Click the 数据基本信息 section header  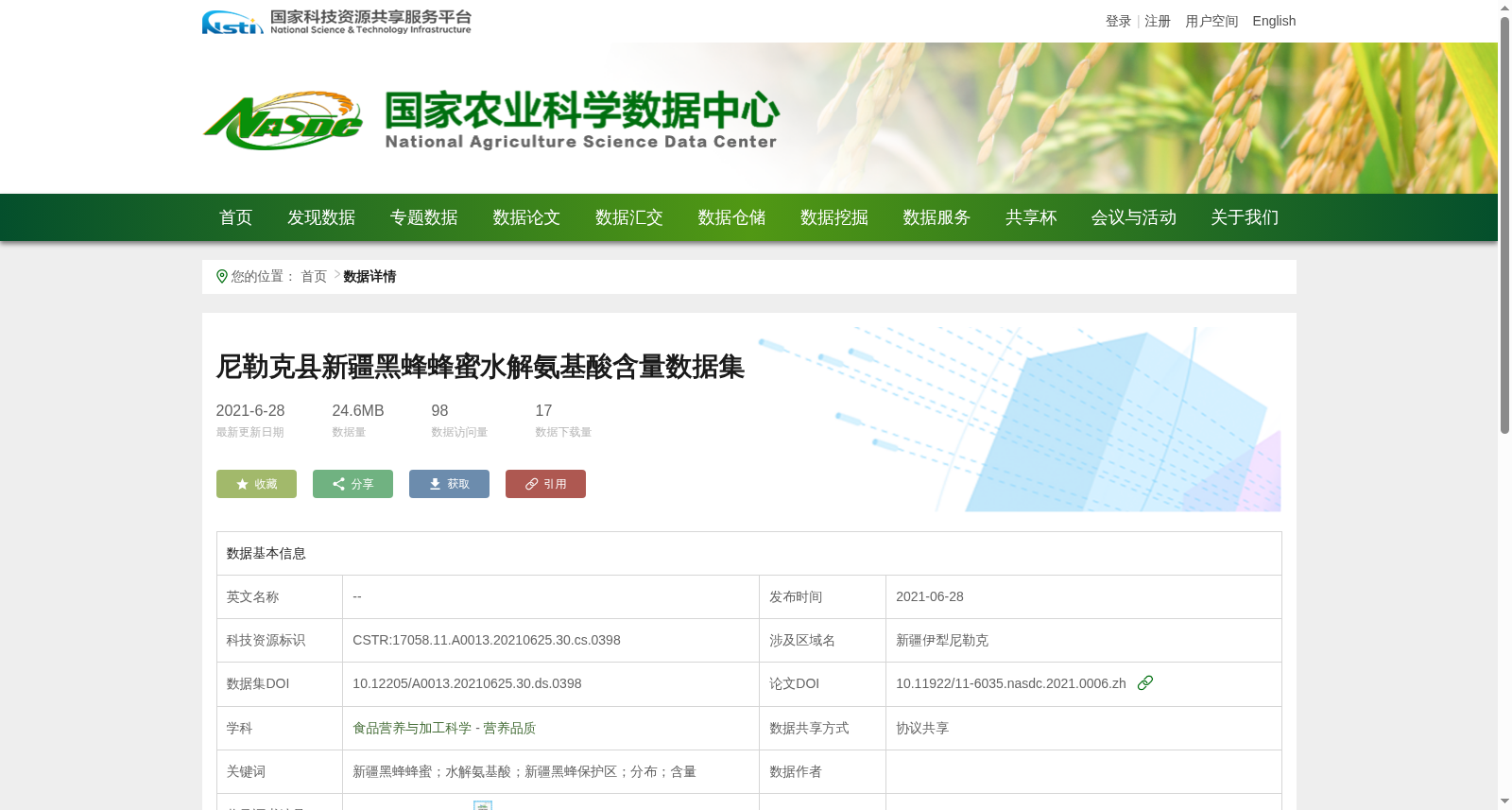(266, 553)
